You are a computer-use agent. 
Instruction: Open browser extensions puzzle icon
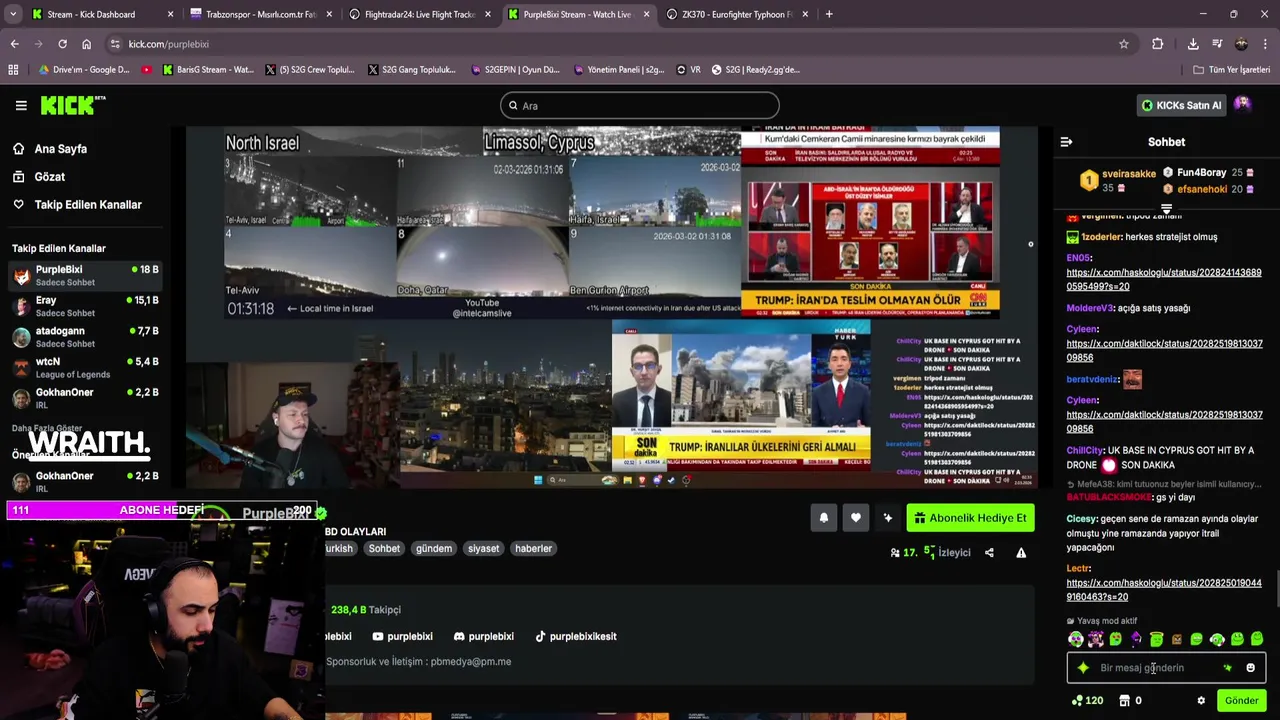click(1158, 44)
